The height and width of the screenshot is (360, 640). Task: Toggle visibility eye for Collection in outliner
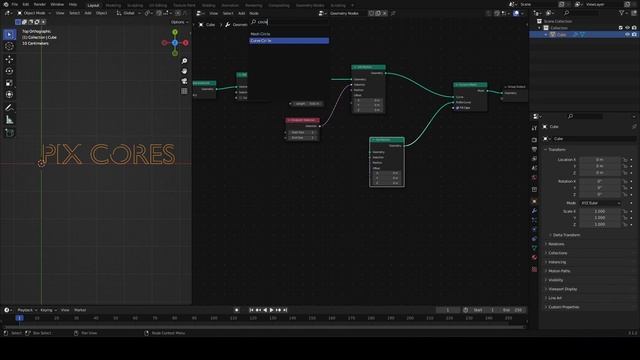point(627,28)
